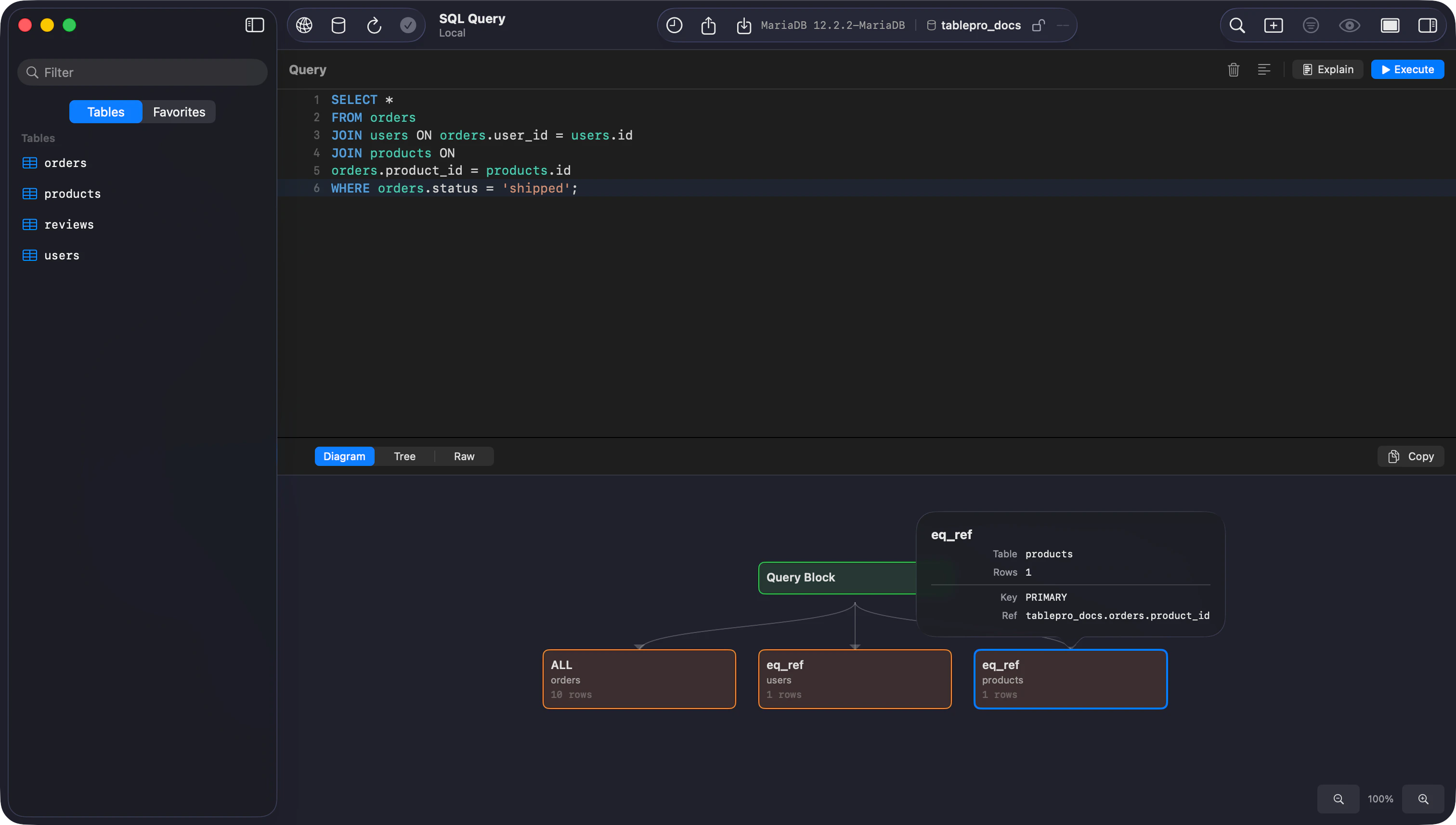Click the Filter search field
1456x825 pixels.
click(x=143, y=73)
